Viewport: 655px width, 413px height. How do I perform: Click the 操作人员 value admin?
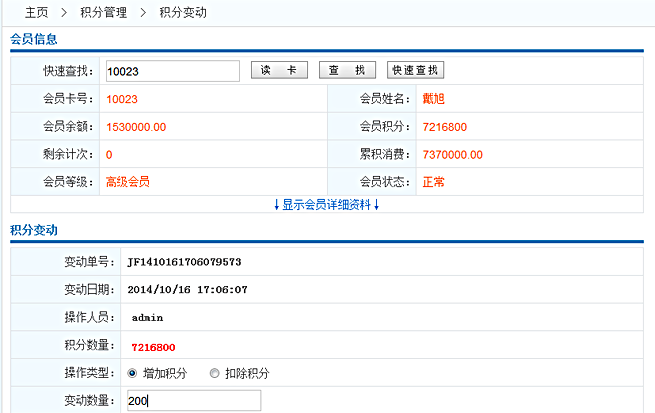click(147, 318)
